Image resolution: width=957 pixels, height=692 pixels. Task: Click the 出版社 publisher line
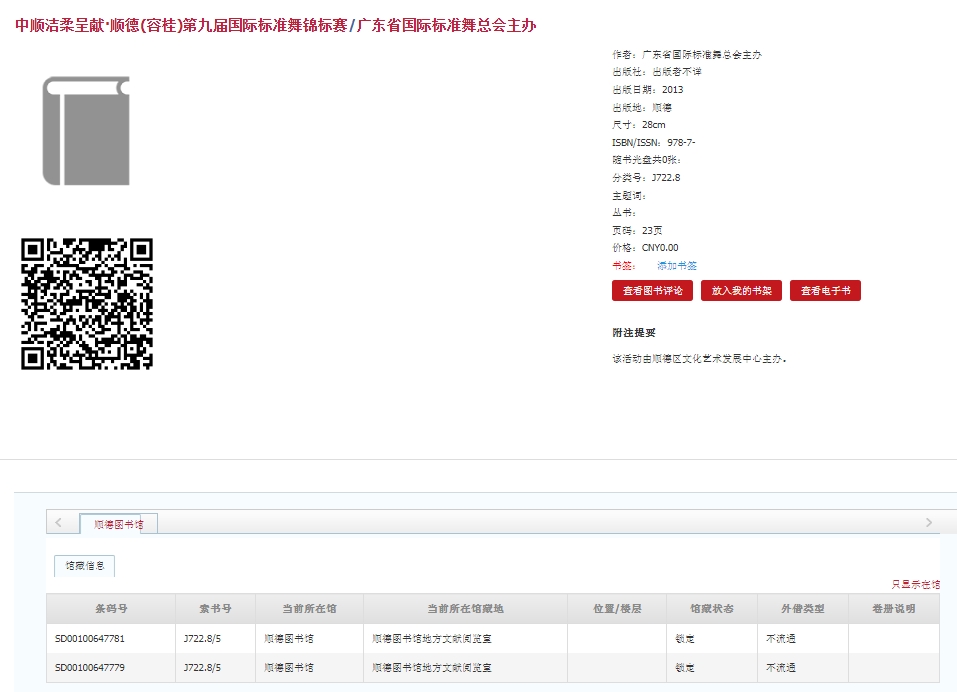657,71
